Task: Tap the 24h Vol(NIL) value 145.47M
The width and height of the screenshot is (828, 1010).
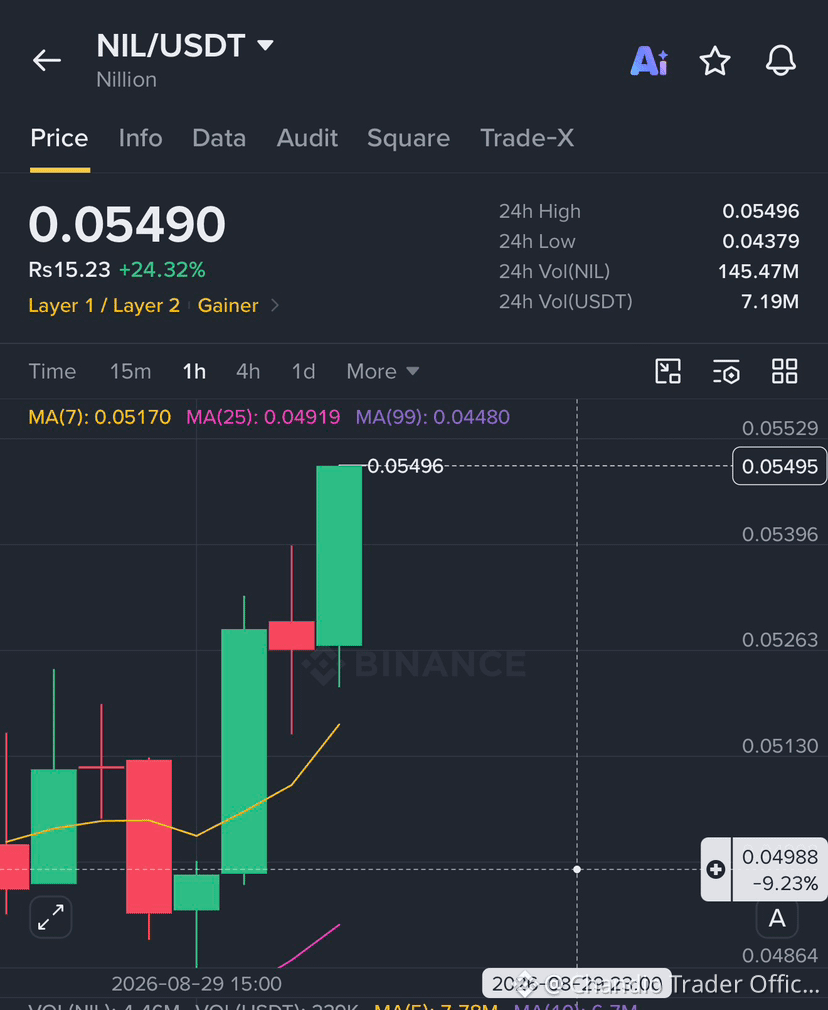Action: click(x=758, y=271)
